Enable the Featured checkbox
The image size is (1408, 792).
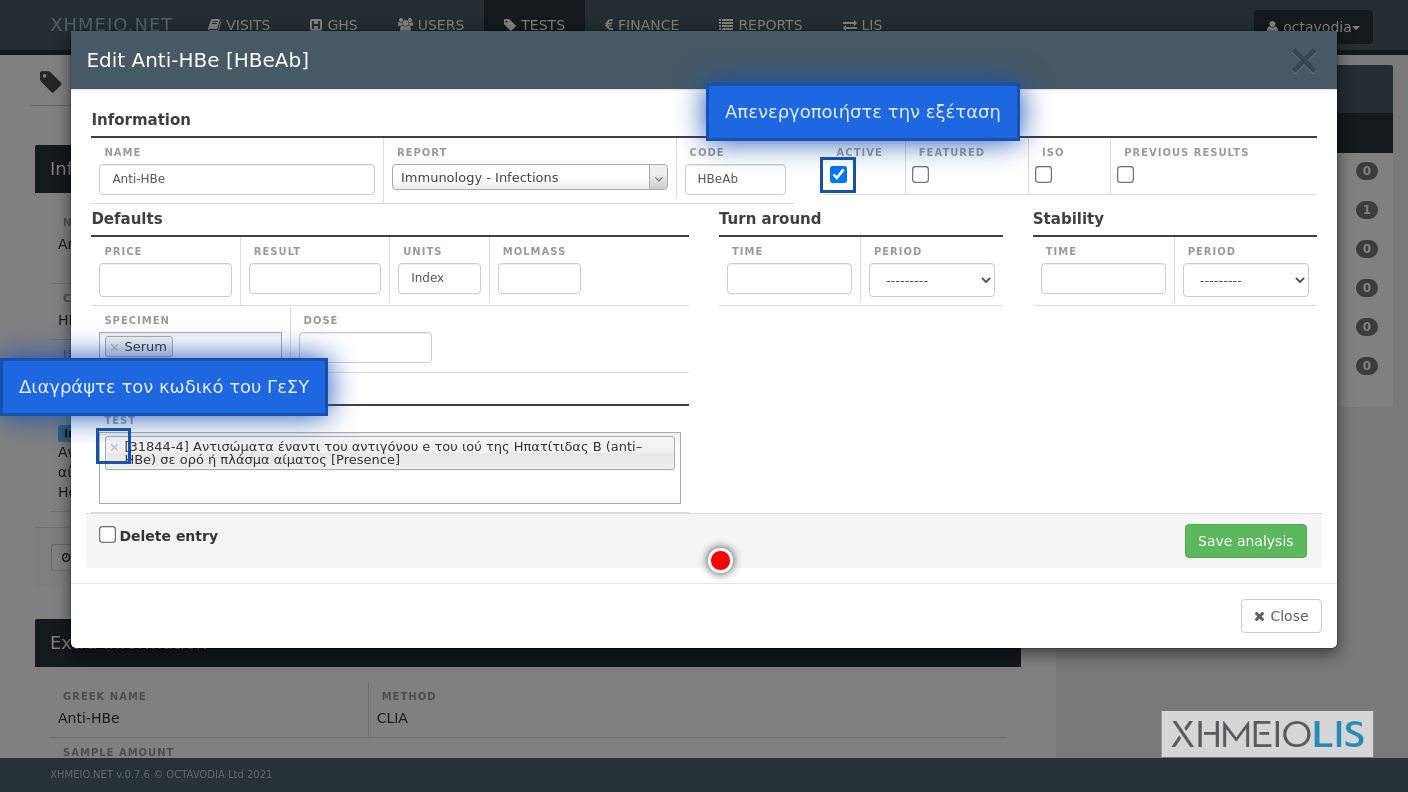coord(921,175)
